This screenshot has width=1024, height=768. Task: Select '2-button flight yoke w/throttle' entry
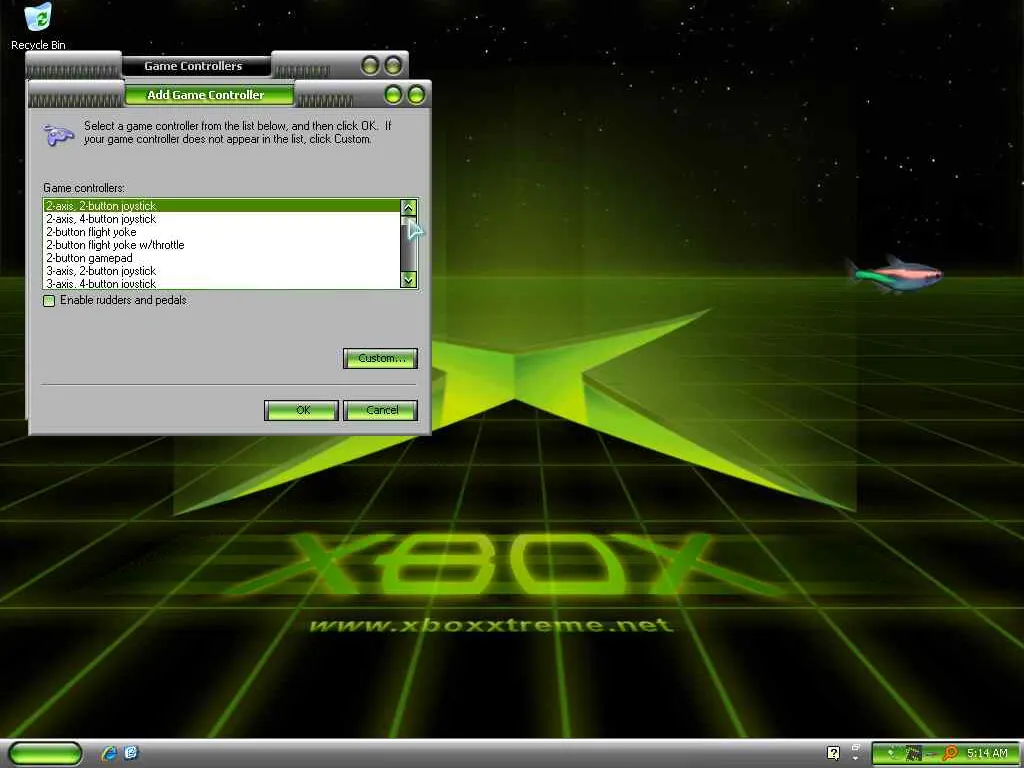[221, 245]
